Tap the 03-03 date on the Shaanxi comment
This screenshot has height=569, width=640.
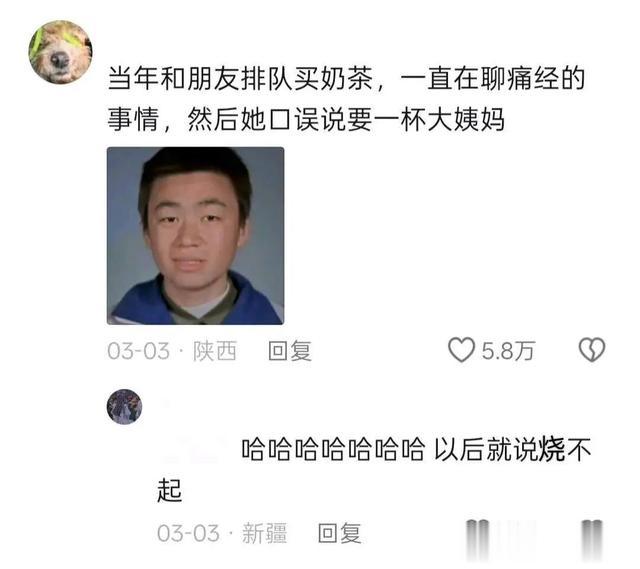pos(138,351)
